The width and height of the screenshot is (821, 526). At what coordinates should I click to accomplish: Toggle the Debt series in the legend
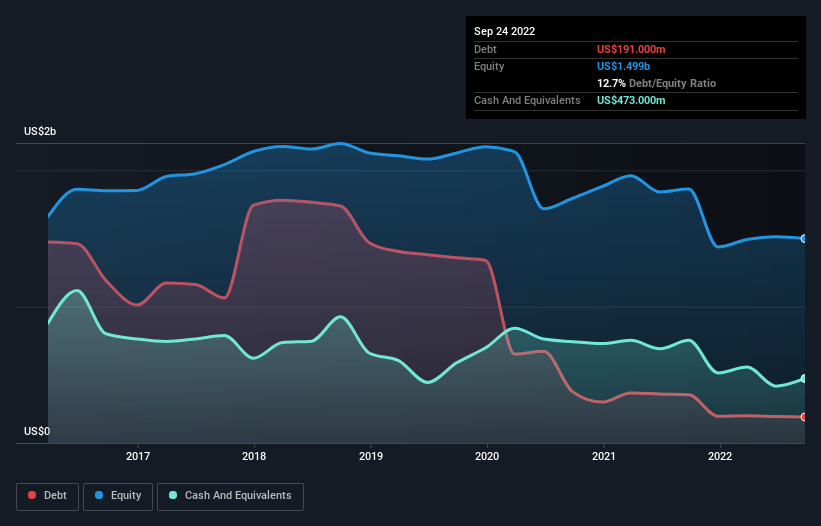(x=48, y=496)
